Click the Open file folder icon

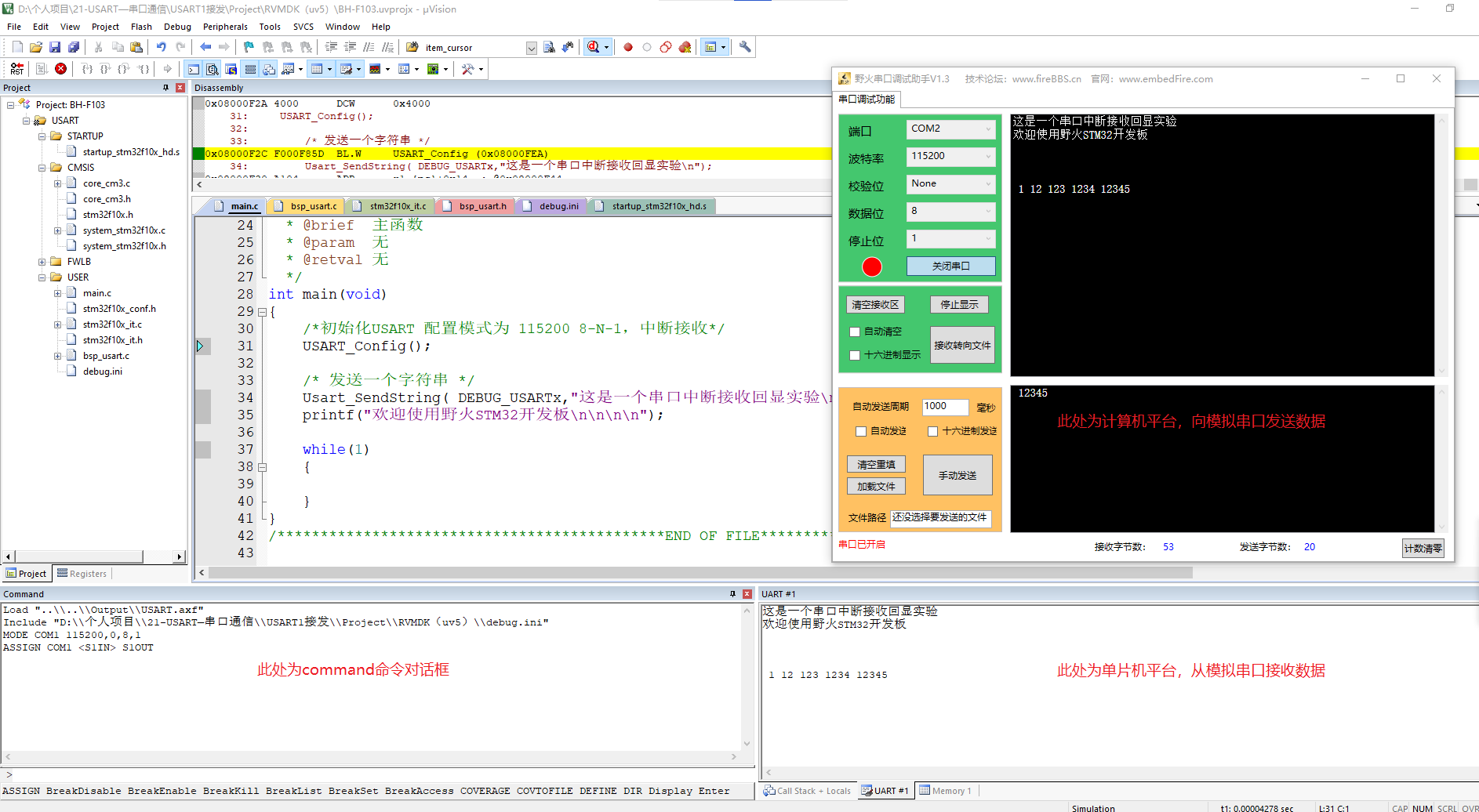click(x=36, y=47)
